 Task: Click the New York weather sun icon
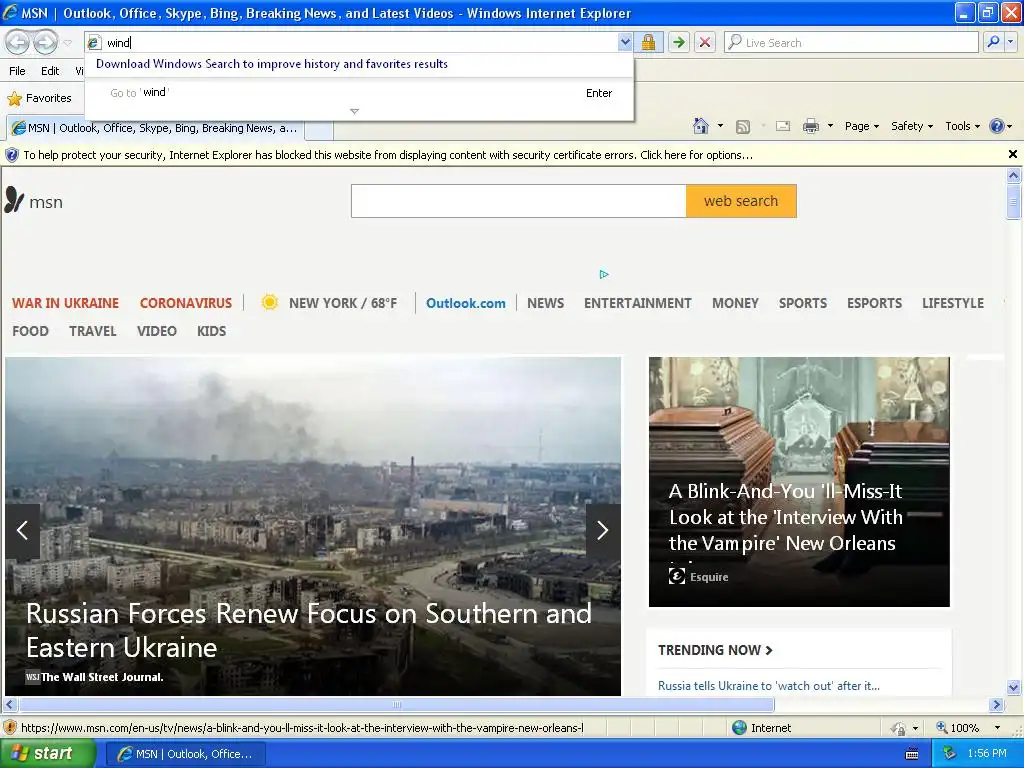click(x=269, y=302)
